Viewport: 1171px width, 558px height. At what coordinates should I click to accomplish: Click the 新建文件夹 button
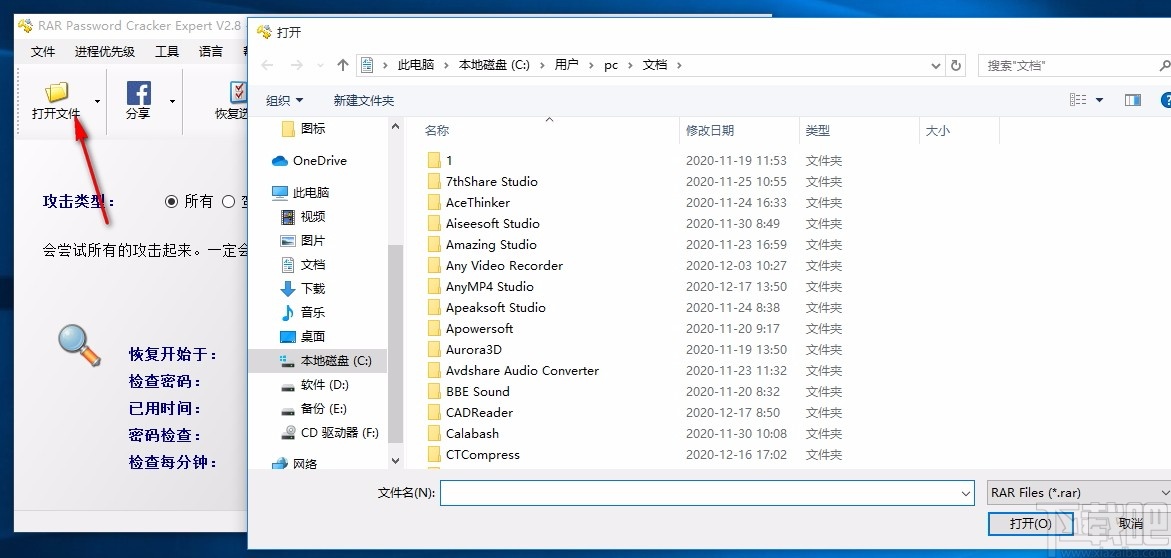click(x=364, y=100)
